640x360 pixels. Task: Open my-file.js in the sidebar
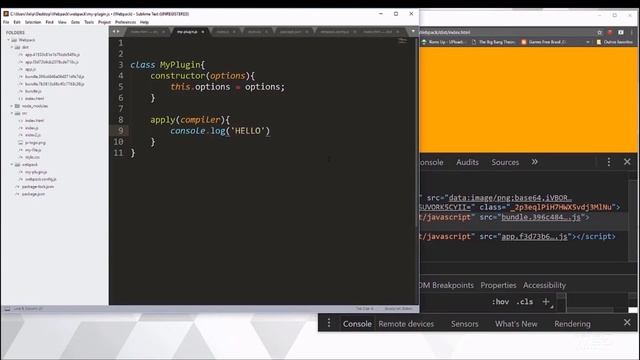[x=33, y=150]
